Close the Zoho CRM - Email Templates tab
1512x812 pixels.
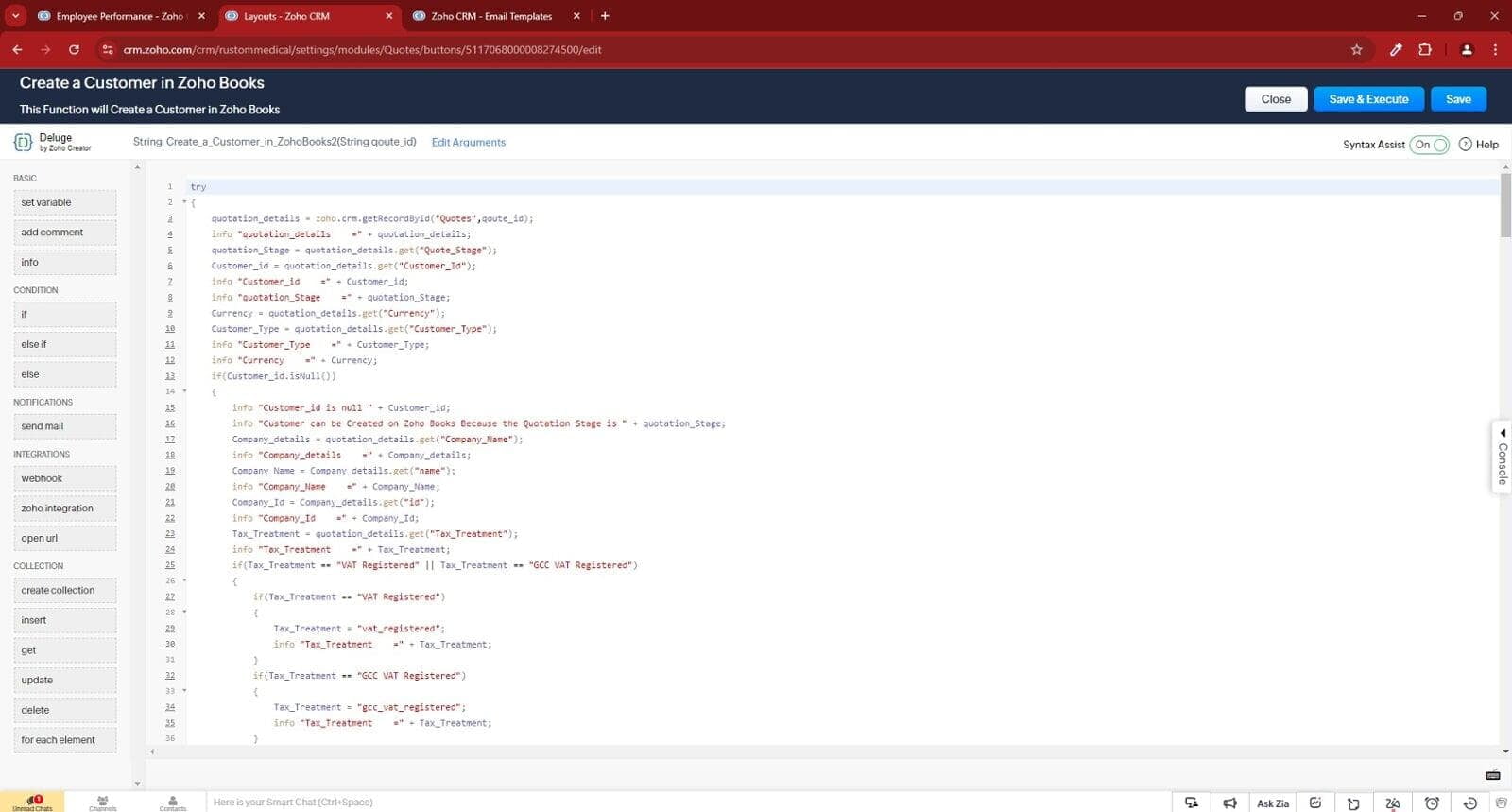tap(576, 16)
